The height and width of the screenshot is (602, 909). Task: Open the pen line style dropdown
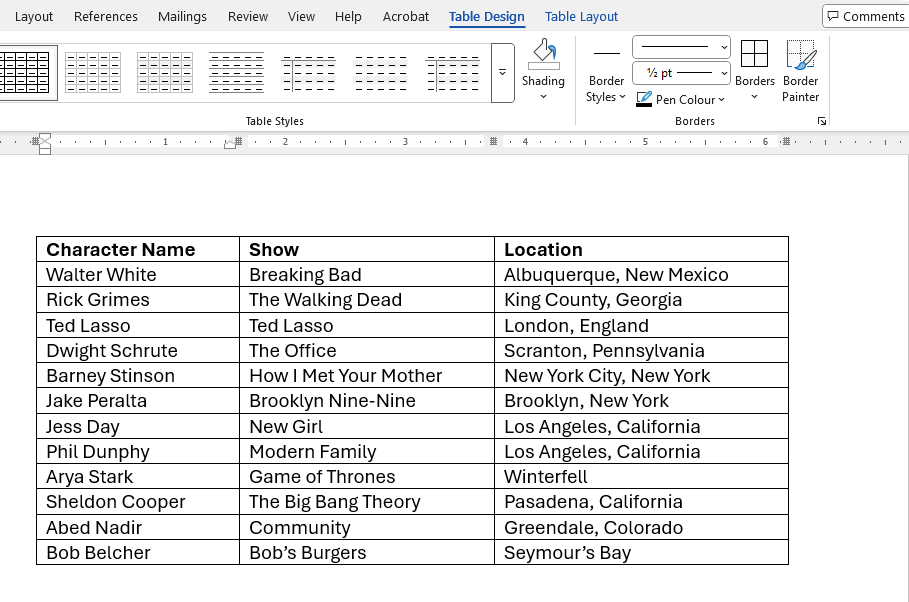click(681, 47)
